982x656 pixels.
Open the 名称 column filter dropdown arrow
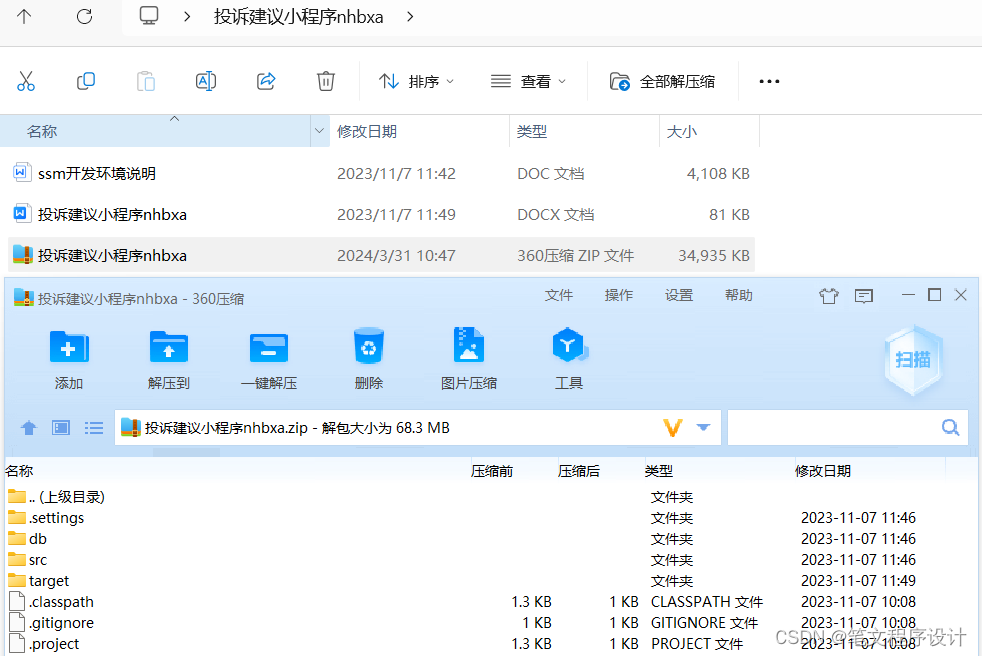(319, 131)
